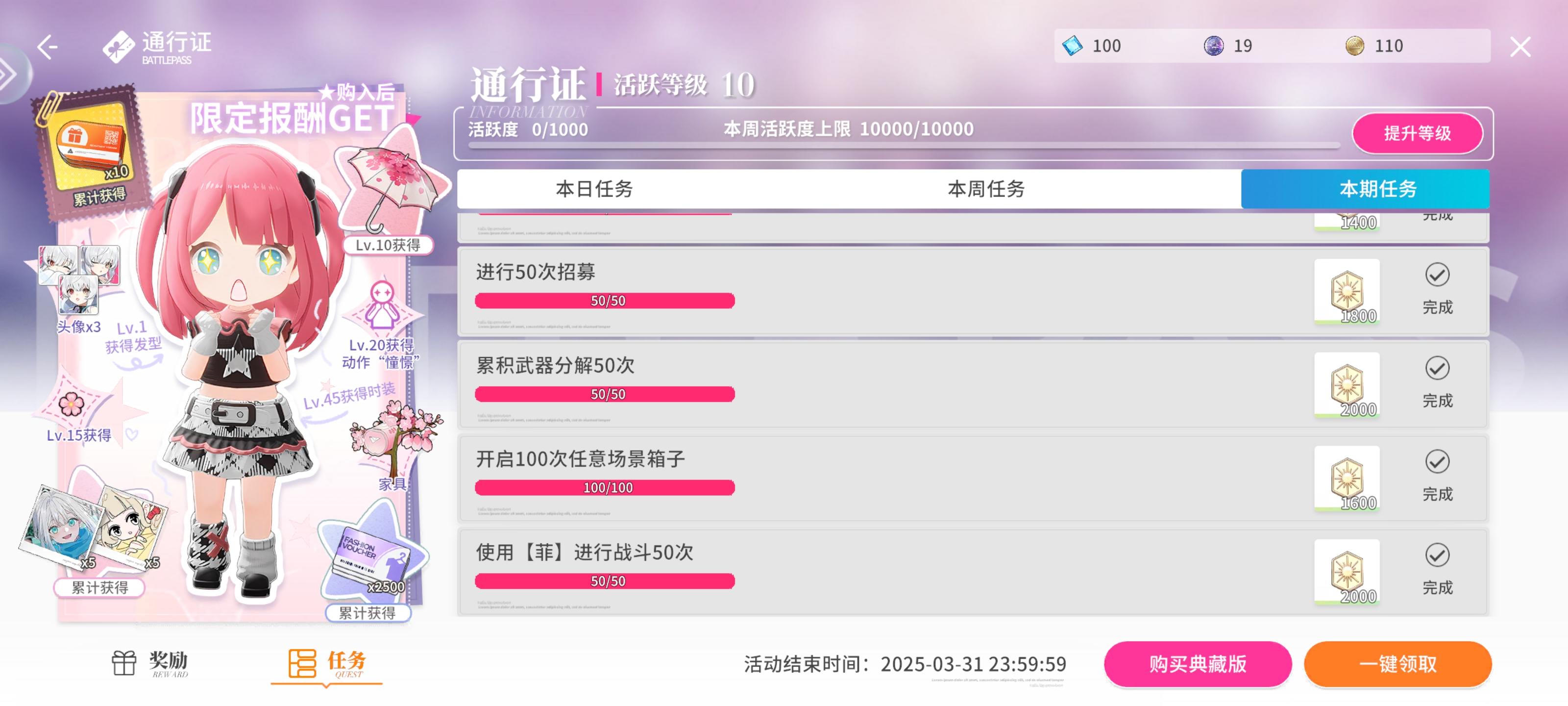Image resolution: width=1568 pixels, height=706 pixels.
Task: Expand the left side panel chevron
Action: point(8,75)
